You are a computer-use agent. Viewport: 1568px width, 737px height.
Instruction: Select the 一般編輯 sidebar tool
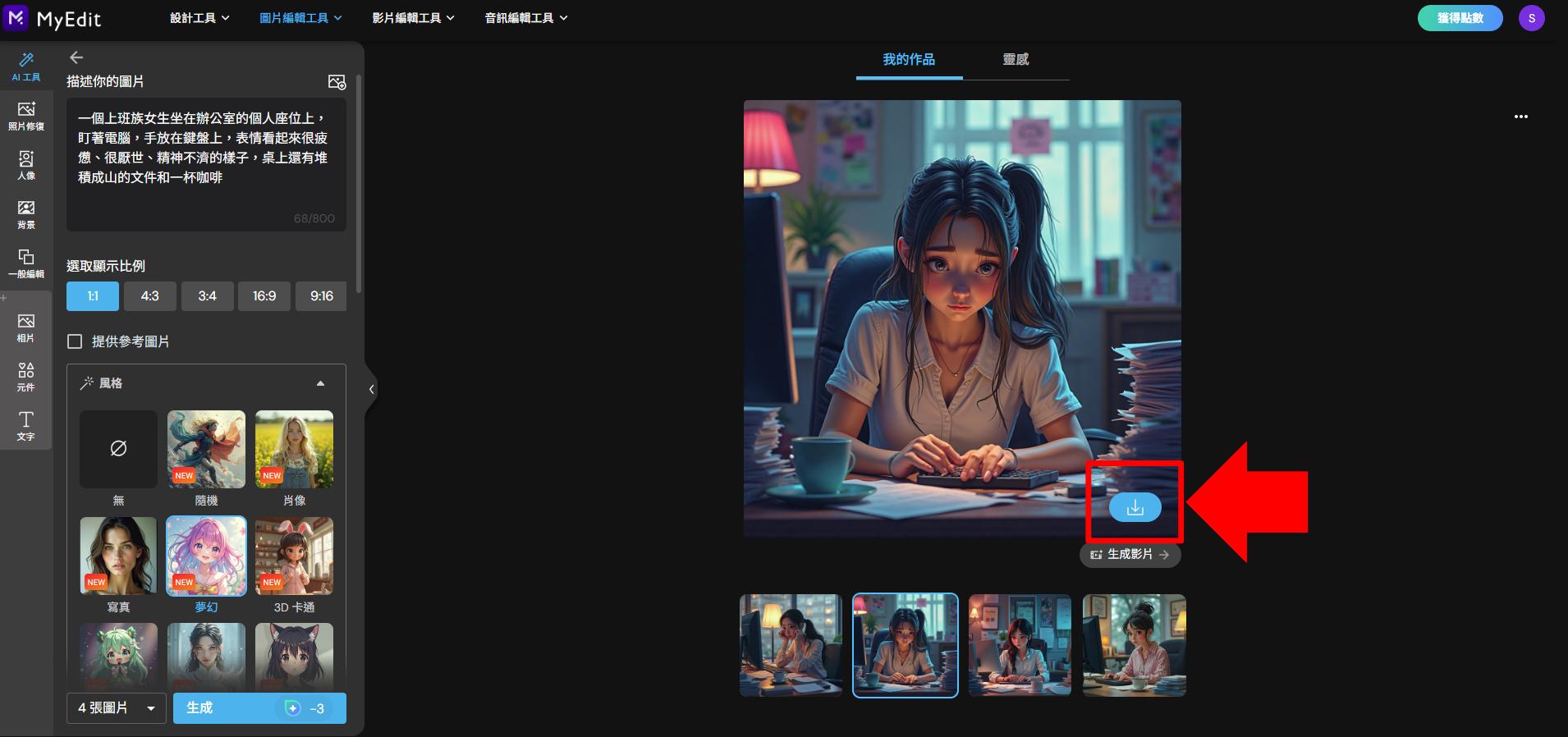[26, 263]
